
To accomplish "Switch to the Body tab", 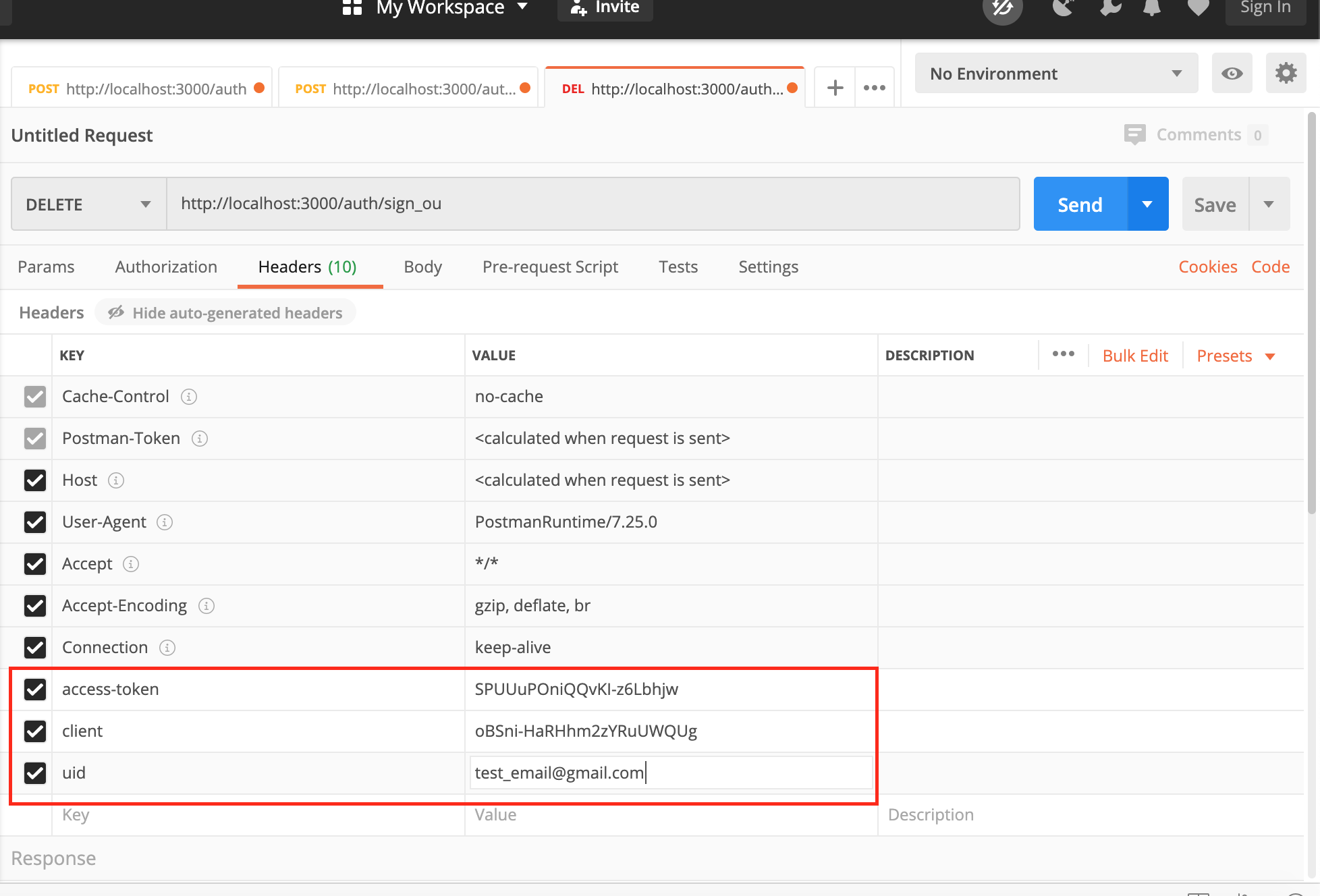I will [421, 266].
